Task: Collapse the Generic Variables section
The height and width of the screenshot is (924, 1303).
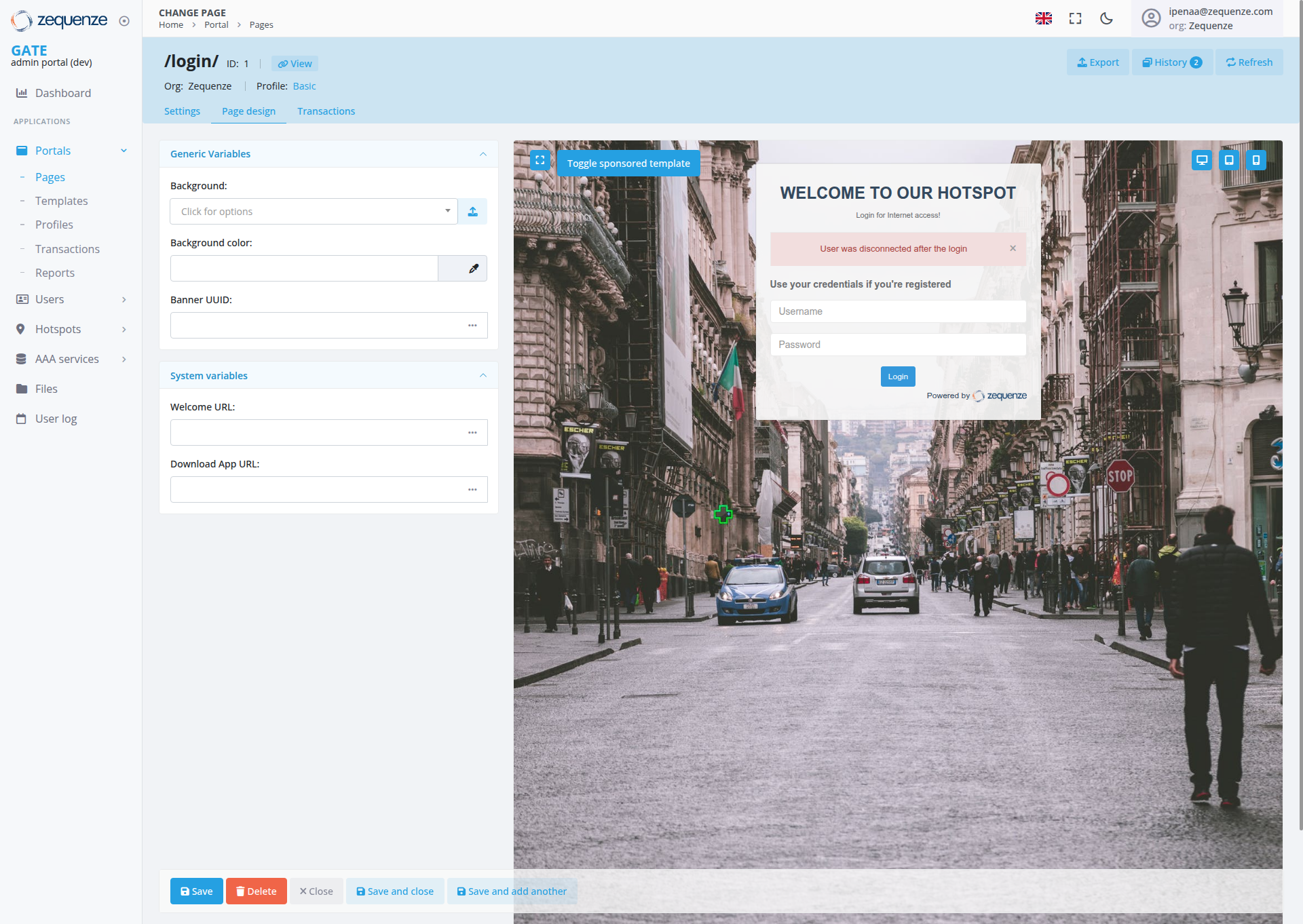Action: coord(483,154)
